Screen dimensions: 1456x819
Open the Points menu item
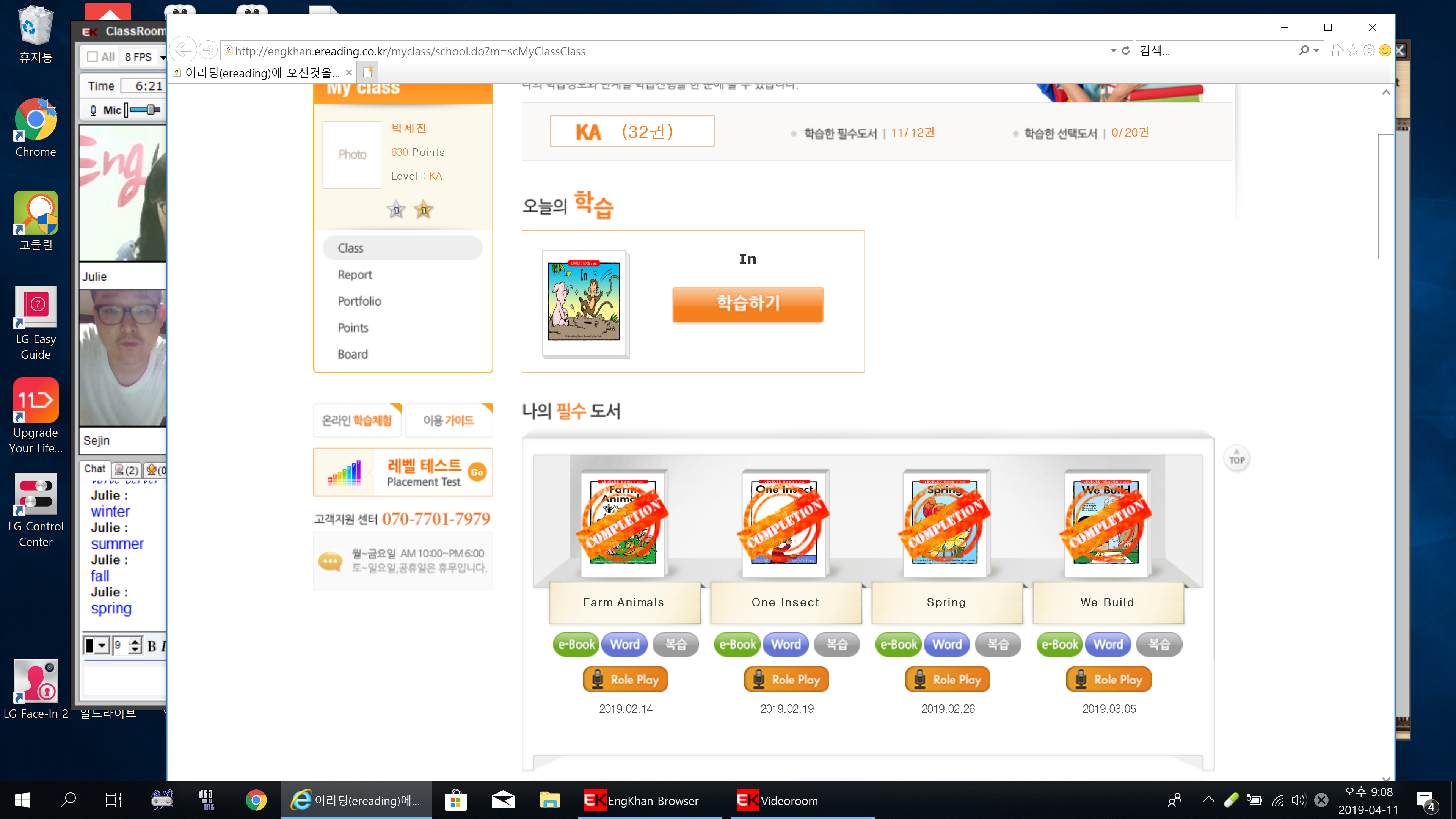coord(353,328)
